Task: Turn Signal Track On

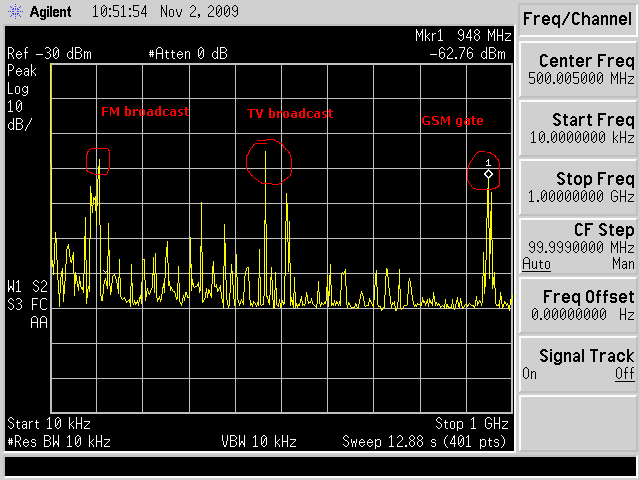Action: (x=529, y=374)
